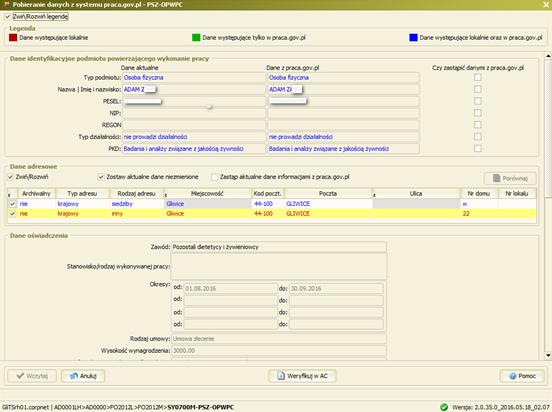552x412 pixels.
Task: Click undo arrow icon on Anuluj button
Action: click(x=74, y=376)
